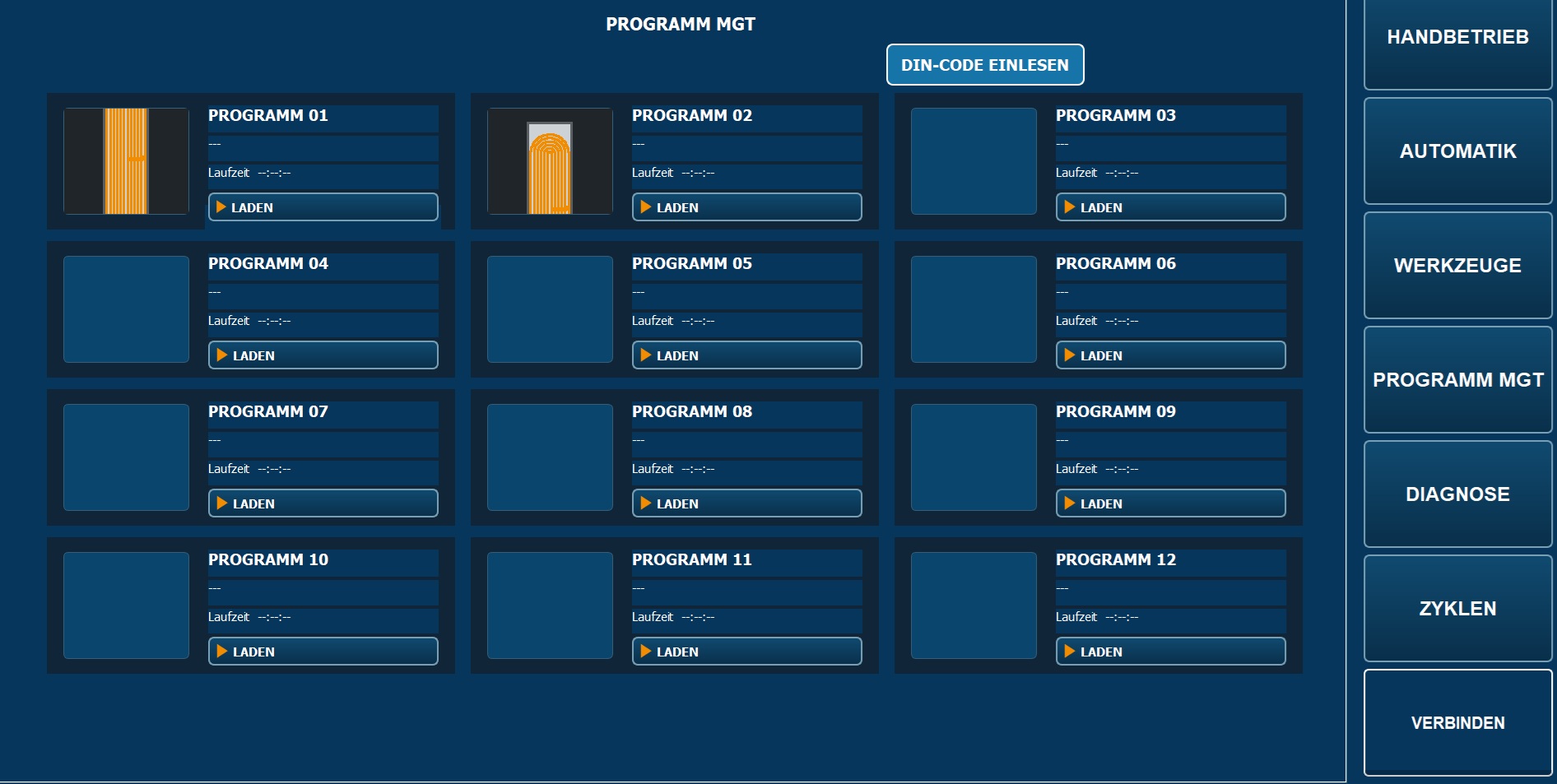The width and height of the screenshot is (1557, 784).
Task: Load PROGRAMM 01 with its LADEN button
Action: [x=323, y=207]
